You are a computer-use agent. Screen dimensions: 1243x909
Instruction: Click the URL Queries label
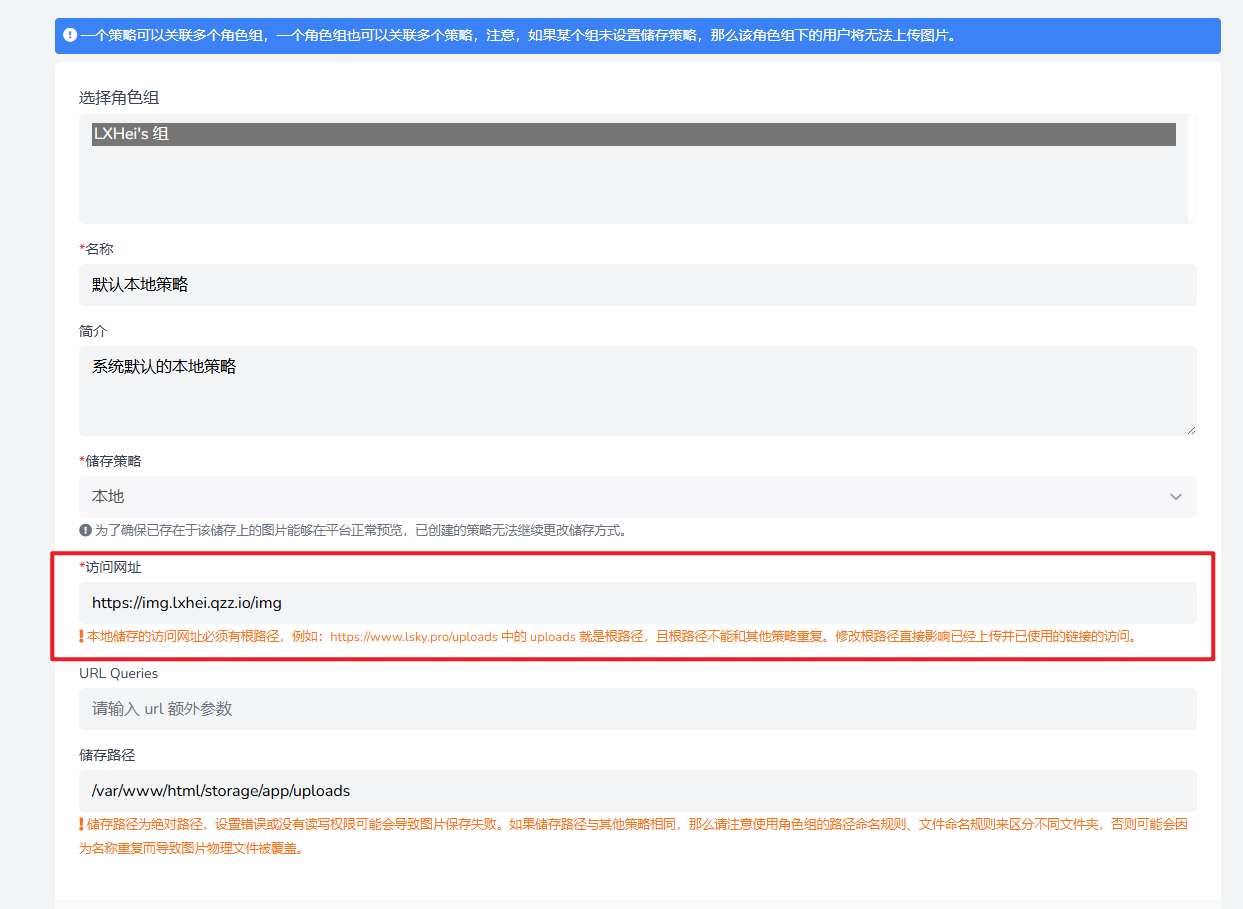118,673
